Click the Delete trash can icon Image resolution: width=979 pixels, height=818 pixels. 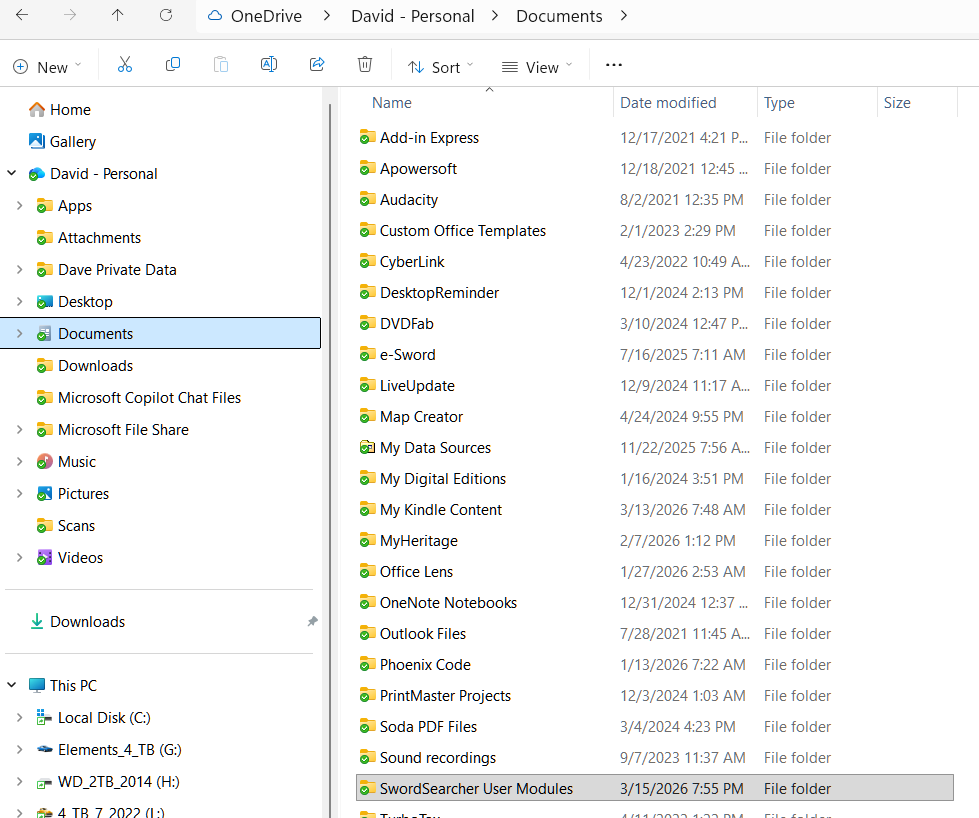[x=365, y=64]
